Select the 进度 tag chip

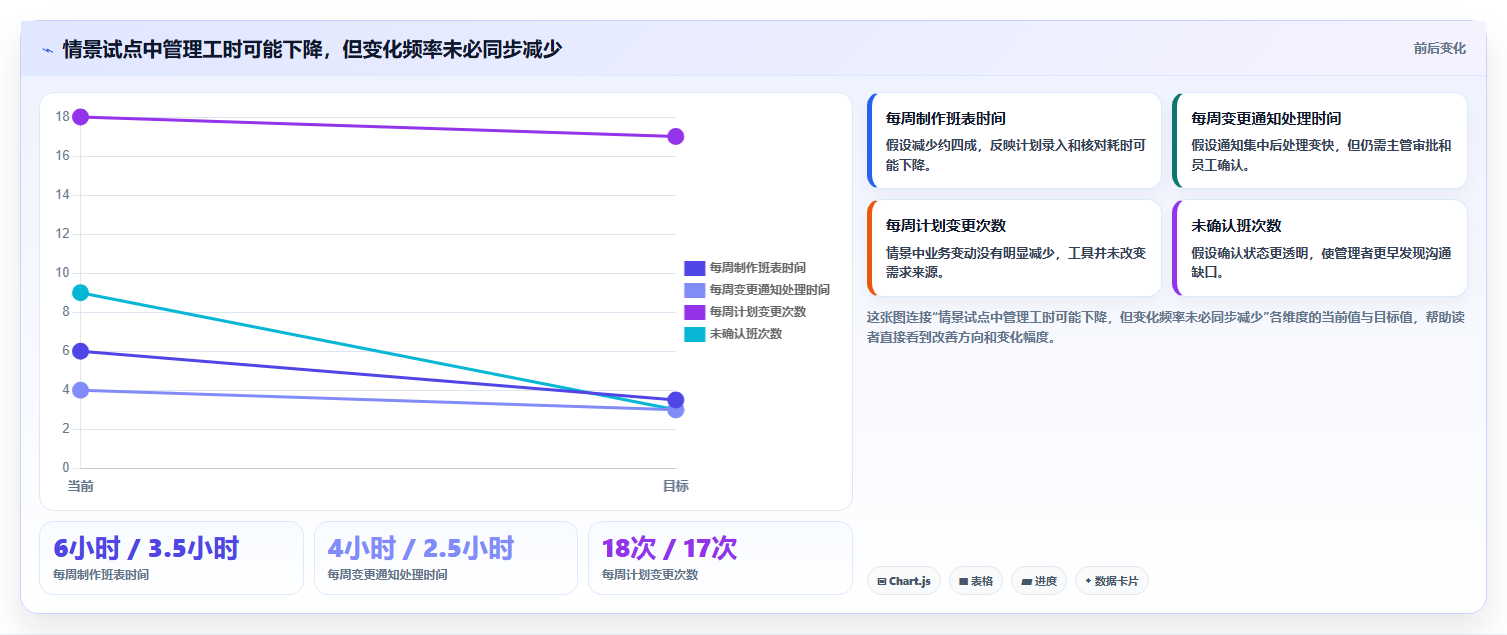point(1039,581)
